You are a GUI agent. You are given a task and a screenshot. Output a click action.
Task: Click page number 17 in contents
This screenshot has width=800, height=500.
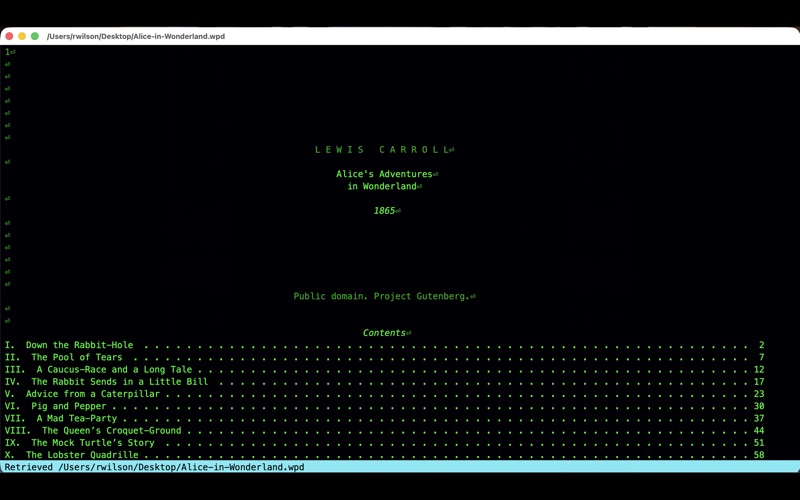coord(759,382)
